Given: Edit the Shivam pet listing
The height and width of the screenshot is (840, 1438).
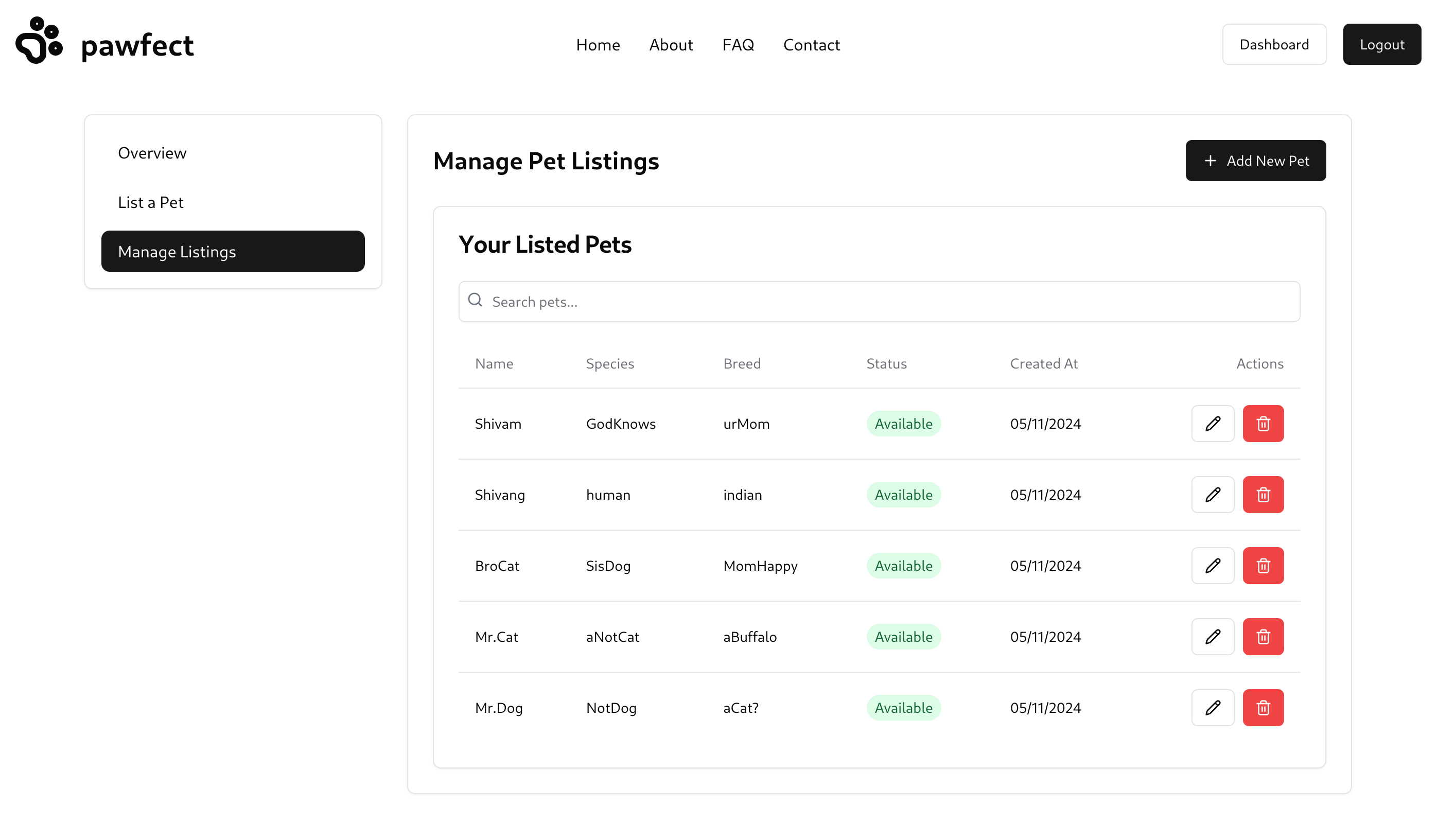Looking at the screenshot, I should pyautogui.click(x=1213, y=424).
